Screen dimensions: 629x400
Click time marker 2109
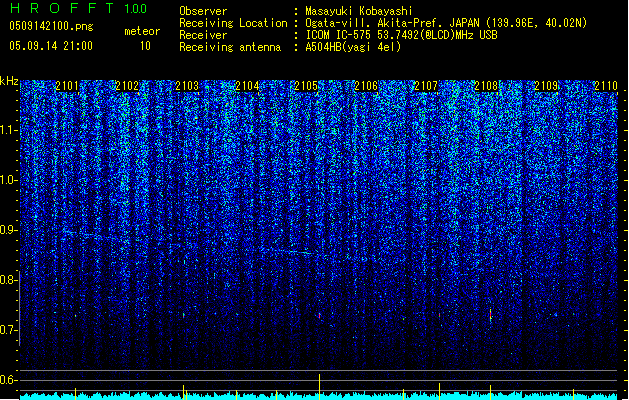546,86
